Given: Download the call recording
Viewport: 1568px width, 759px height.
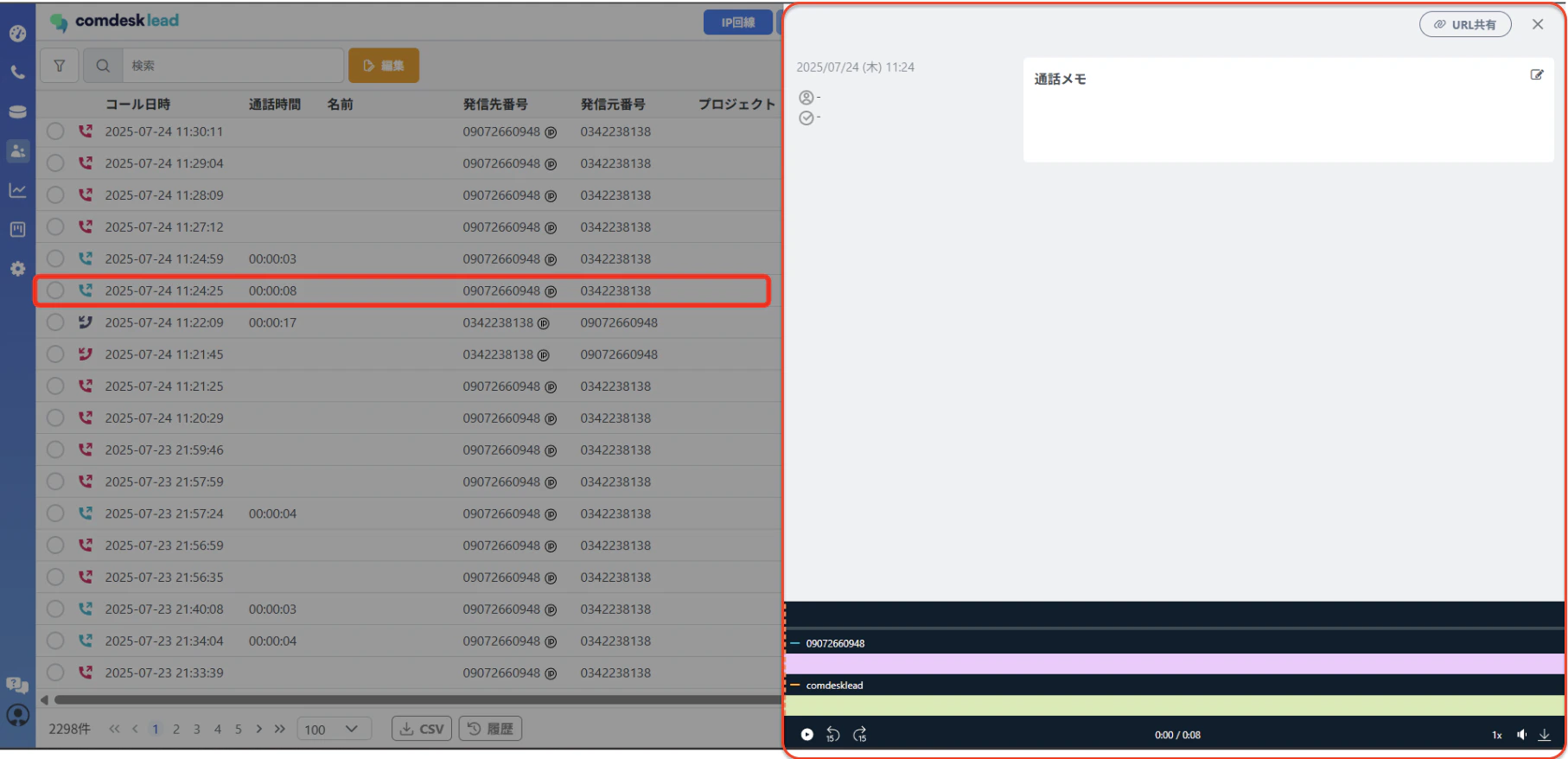Looking at the screenshot, I should point(1544,735).
